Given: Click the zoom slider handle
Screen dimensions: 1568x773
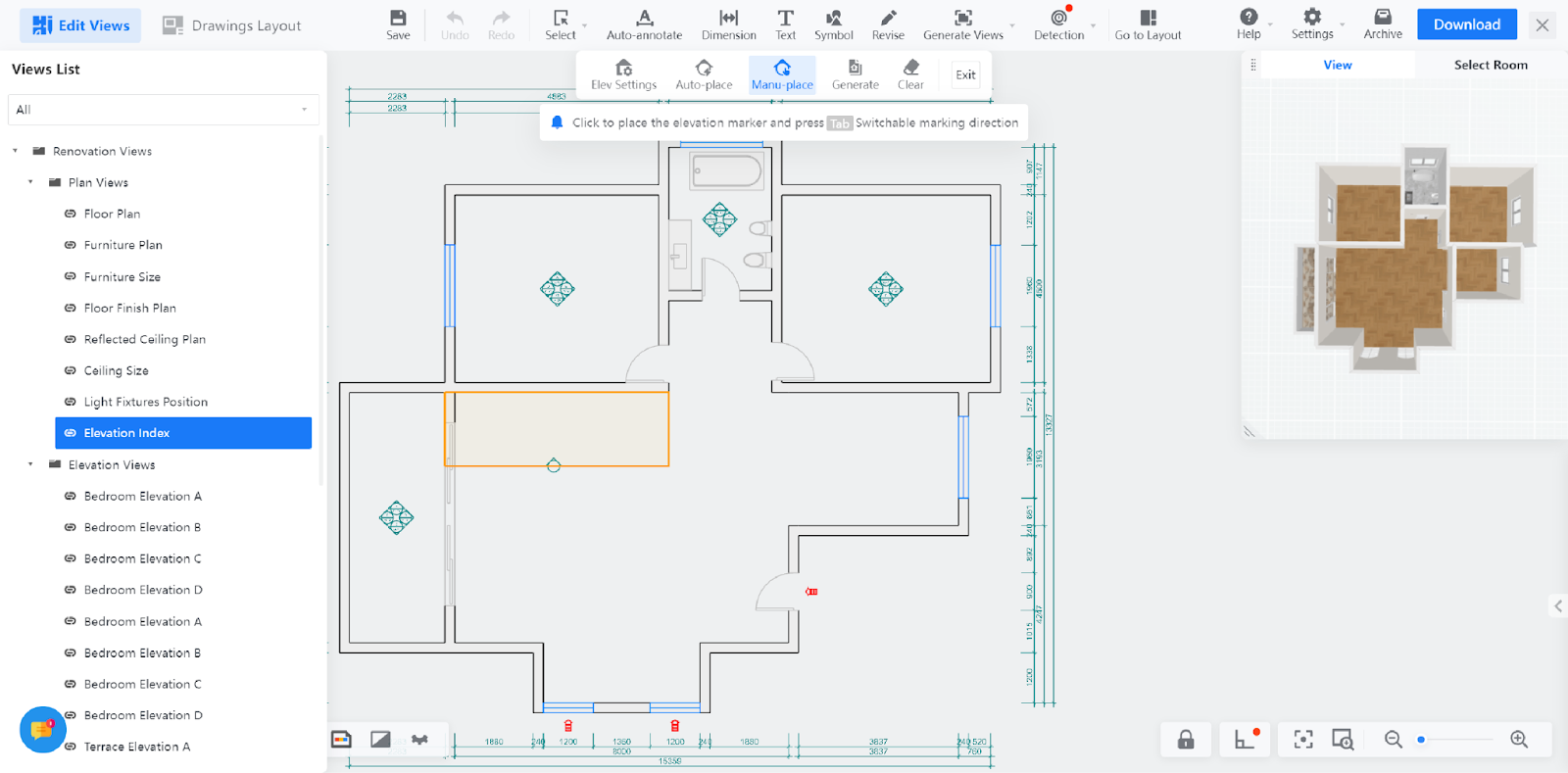Looking at the screenshot, I should tap(1421, 740).
